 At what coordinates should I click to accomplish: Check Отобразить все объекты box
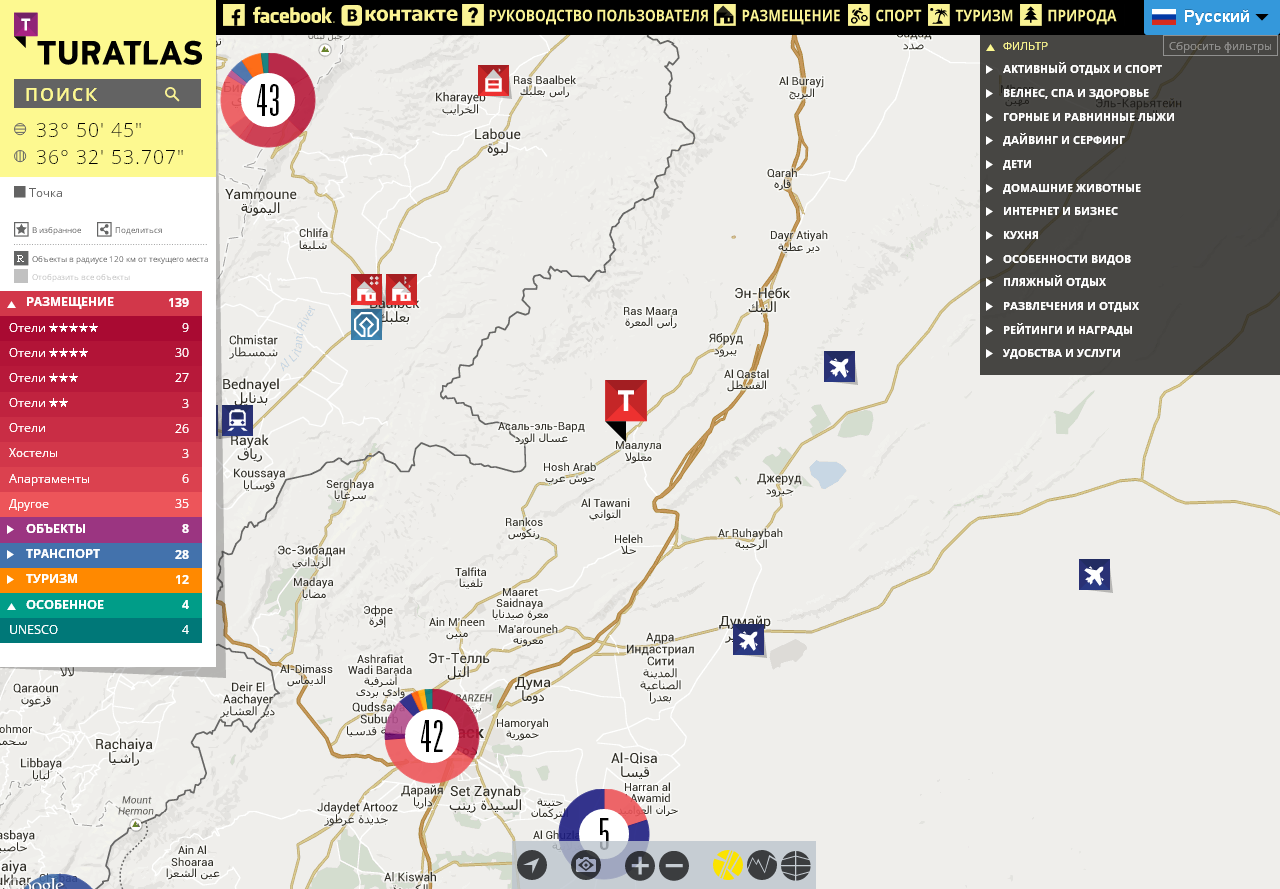point(21,276)
